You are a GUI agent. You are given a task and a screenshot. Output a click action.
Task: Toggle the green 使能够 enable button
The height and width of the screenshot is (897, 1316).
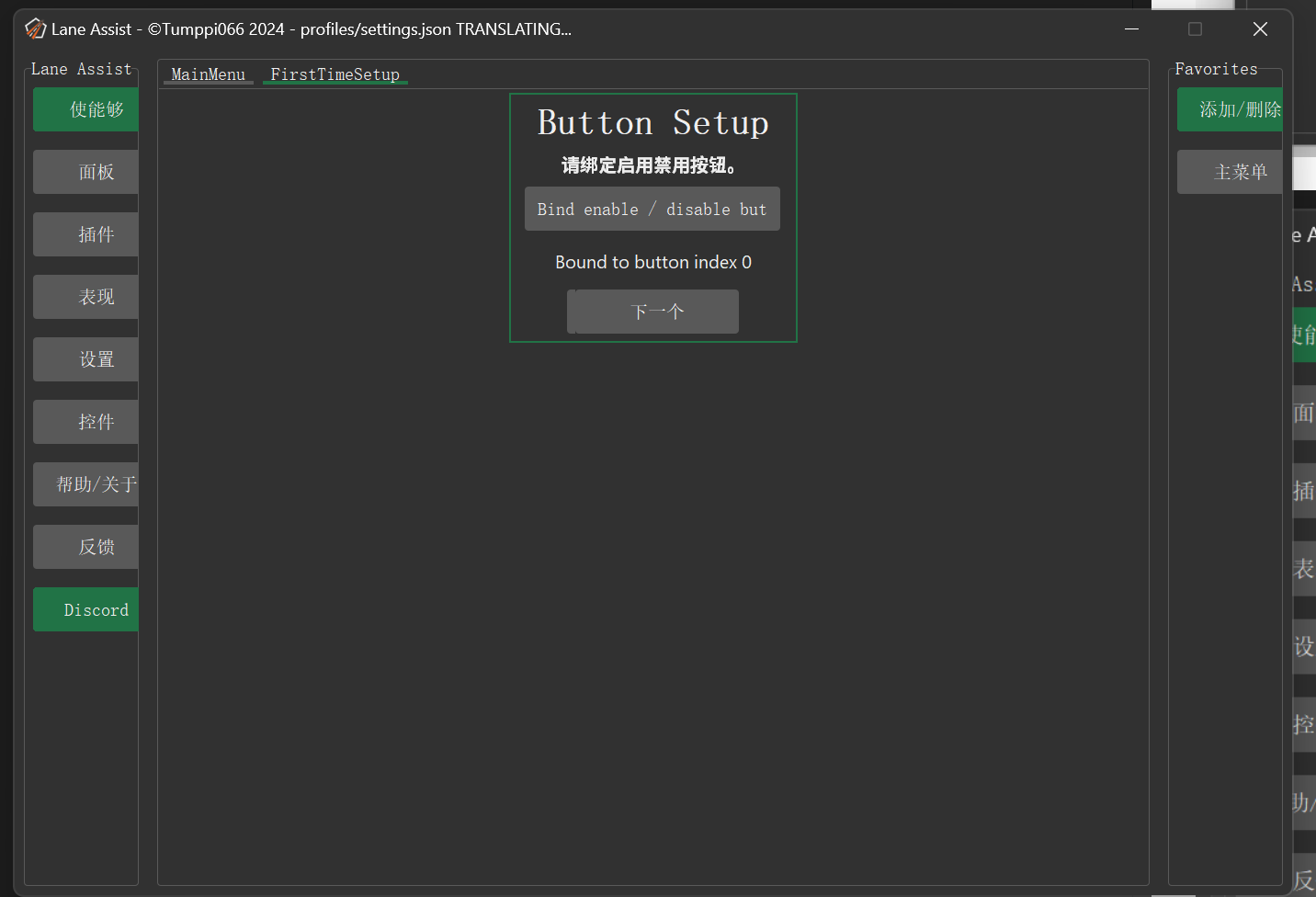coord(86,109)
